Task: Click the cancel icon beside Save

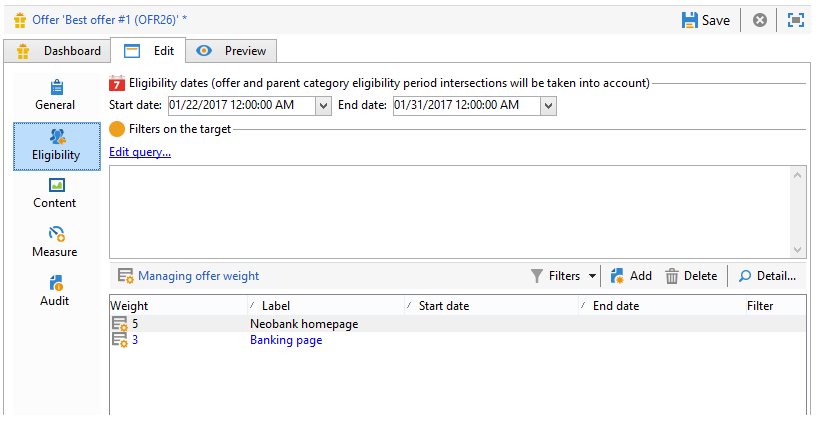Action: click(760, 20)
